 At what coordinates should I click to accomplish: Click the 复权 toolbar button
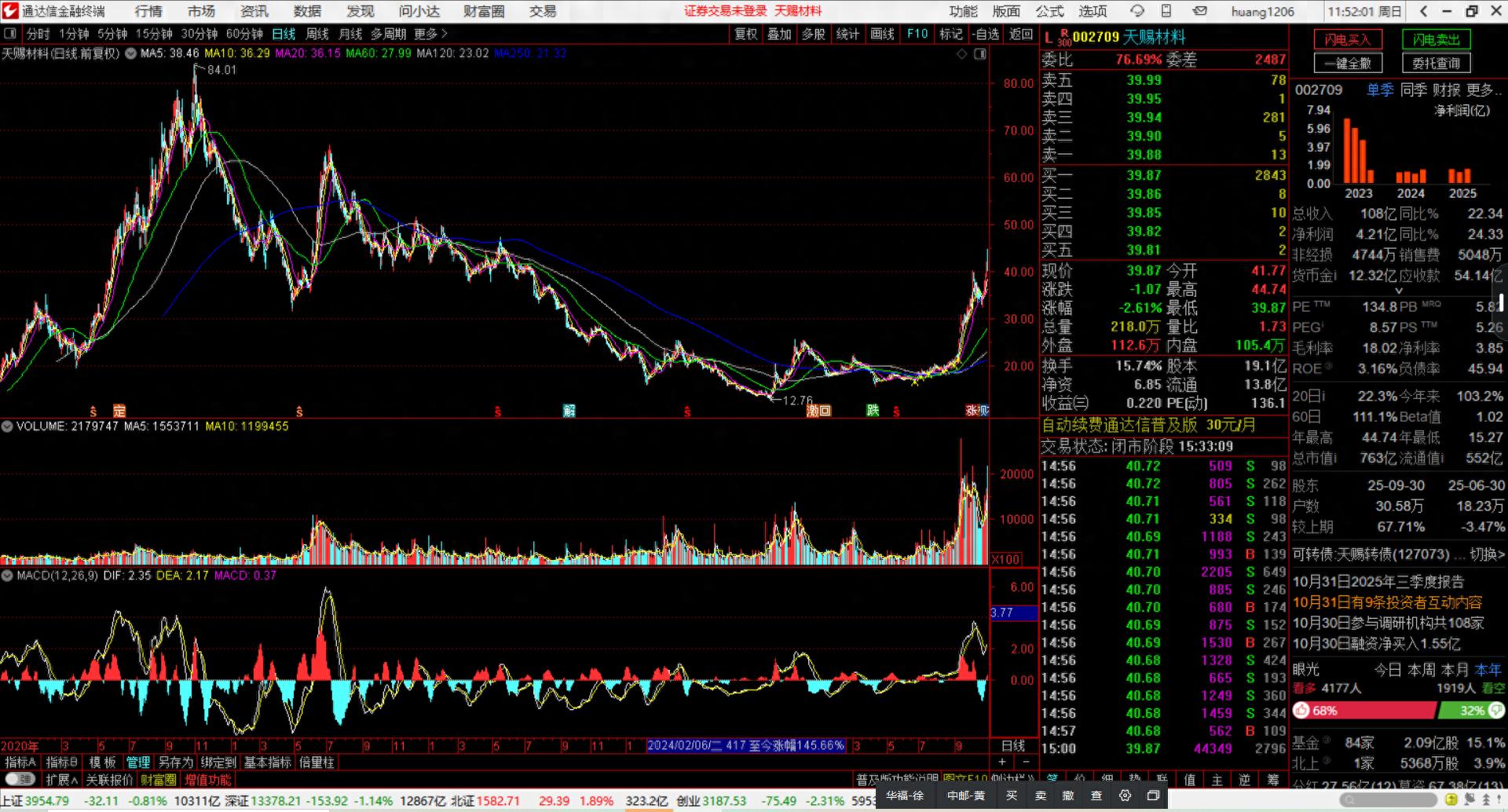(746, 34)
